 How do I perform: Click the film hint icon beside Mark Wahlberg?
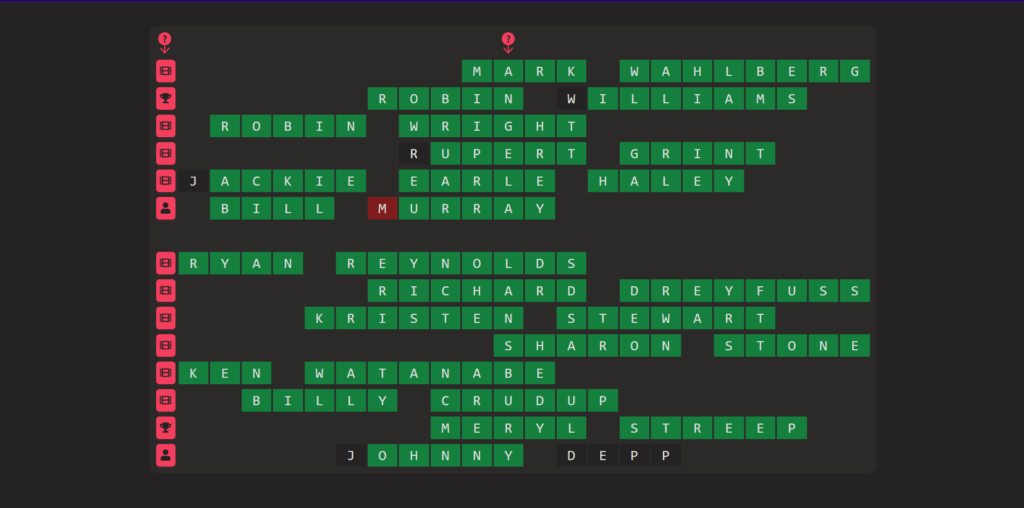[x=165, y=71]
